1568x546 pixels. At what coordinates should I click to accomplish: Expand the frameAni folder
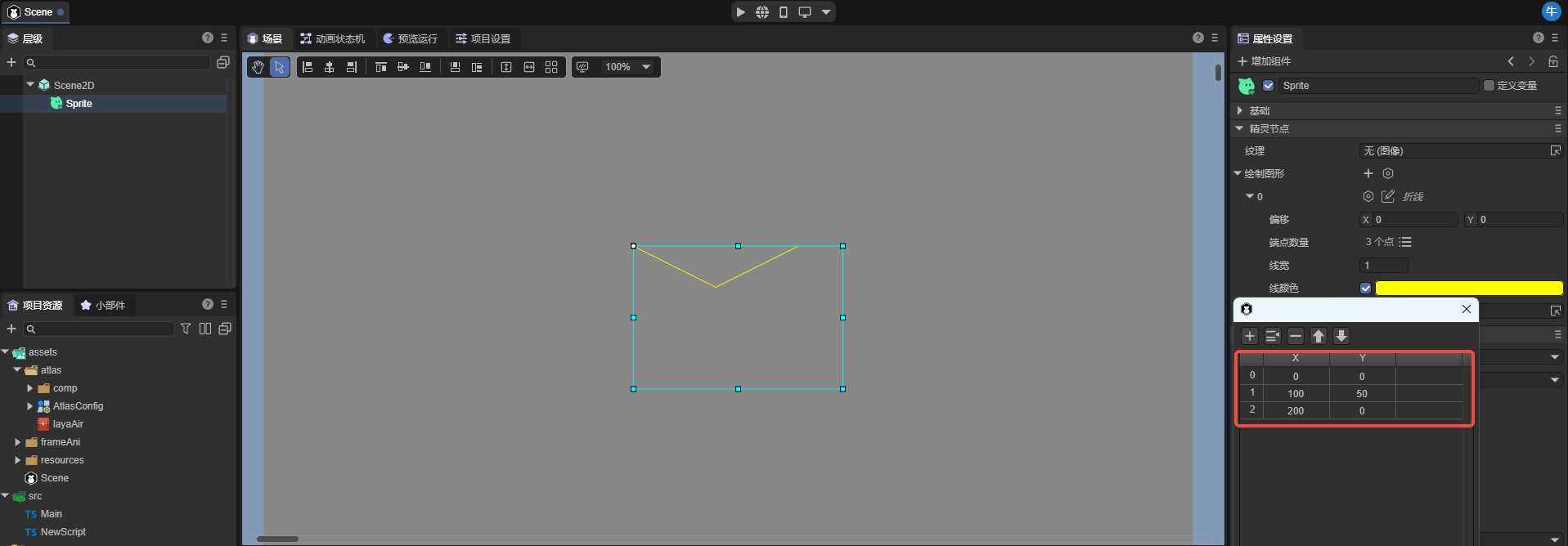pos(18,442)
